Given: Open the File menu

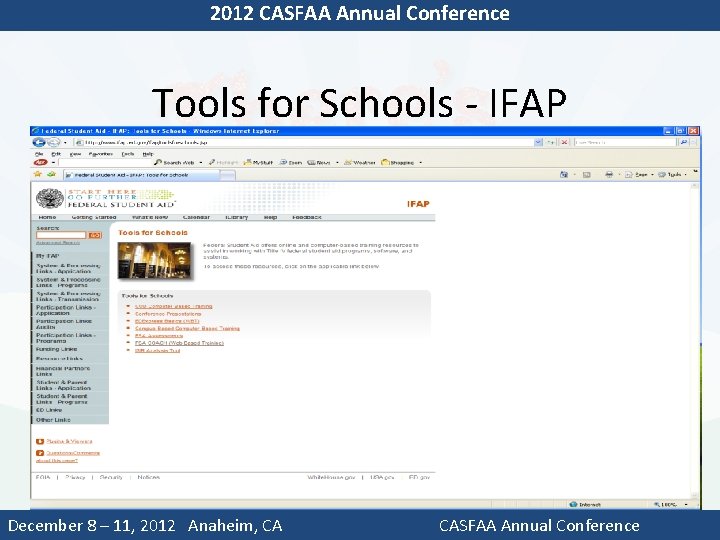Looking at the screenshot, I should click(39, 154).
